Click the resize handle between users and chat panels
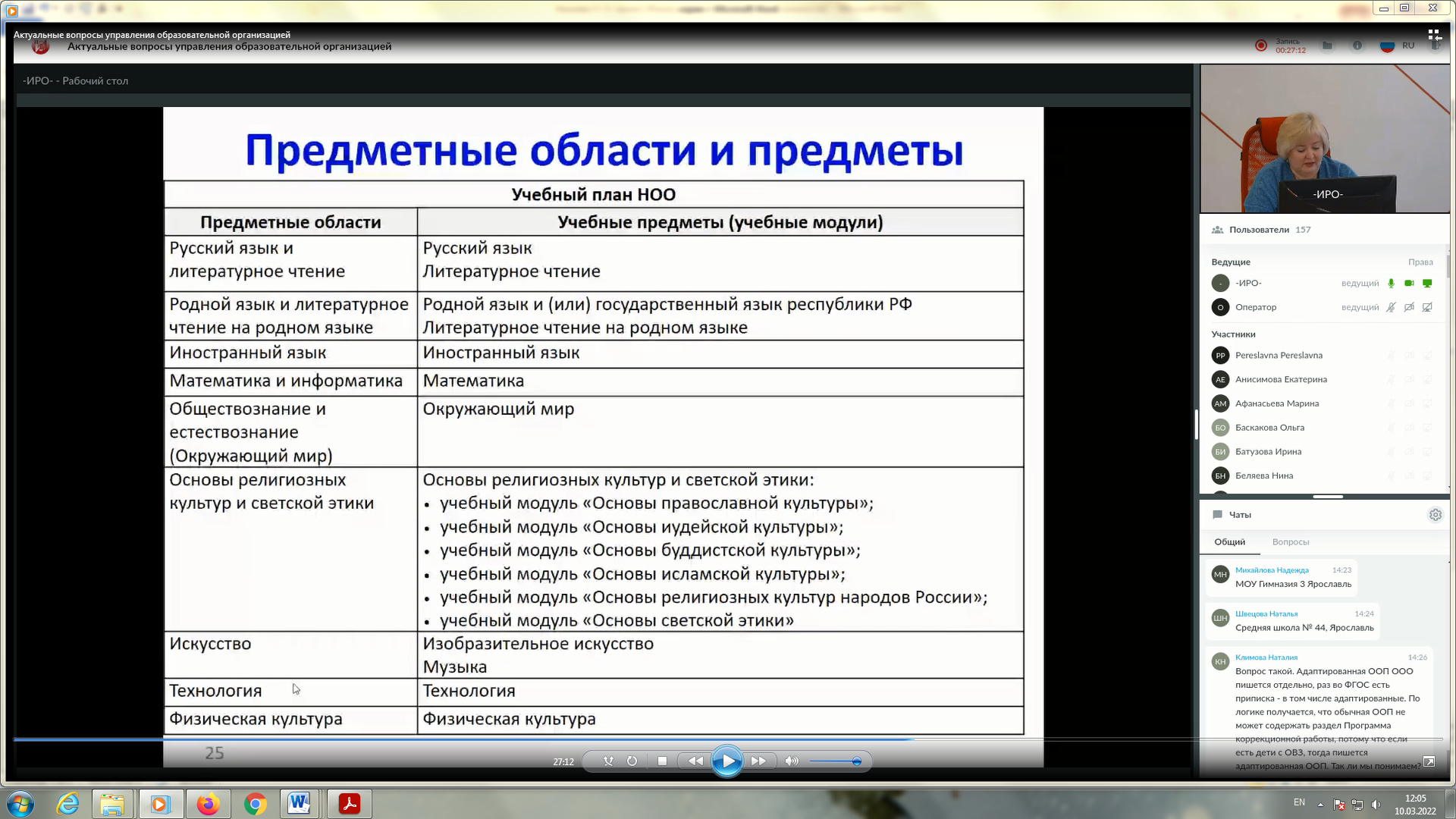 point(1327,497)
